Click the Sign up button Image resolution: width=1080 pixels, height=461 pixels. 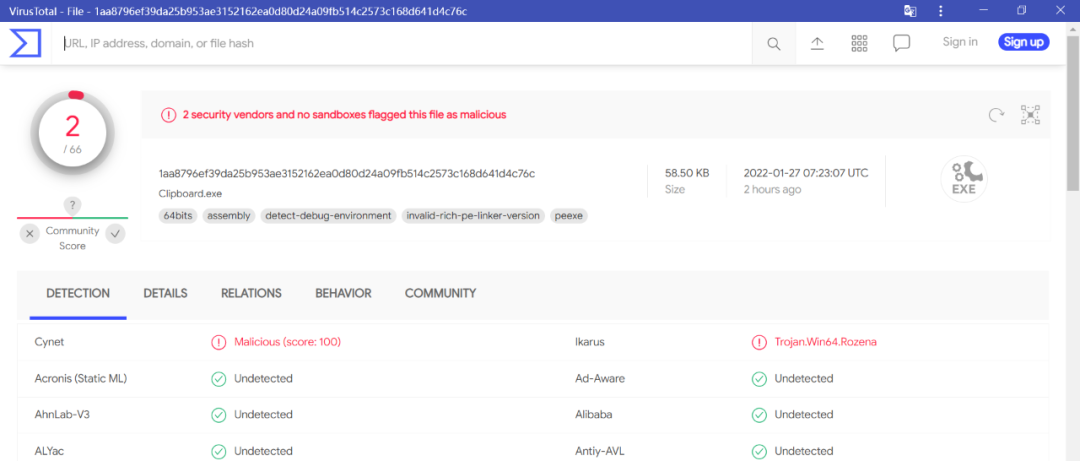click(1024, 42)
